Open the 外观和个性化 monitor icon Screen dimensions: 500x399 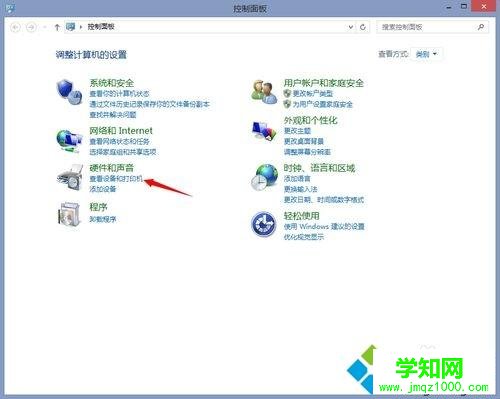coord(264,131)
